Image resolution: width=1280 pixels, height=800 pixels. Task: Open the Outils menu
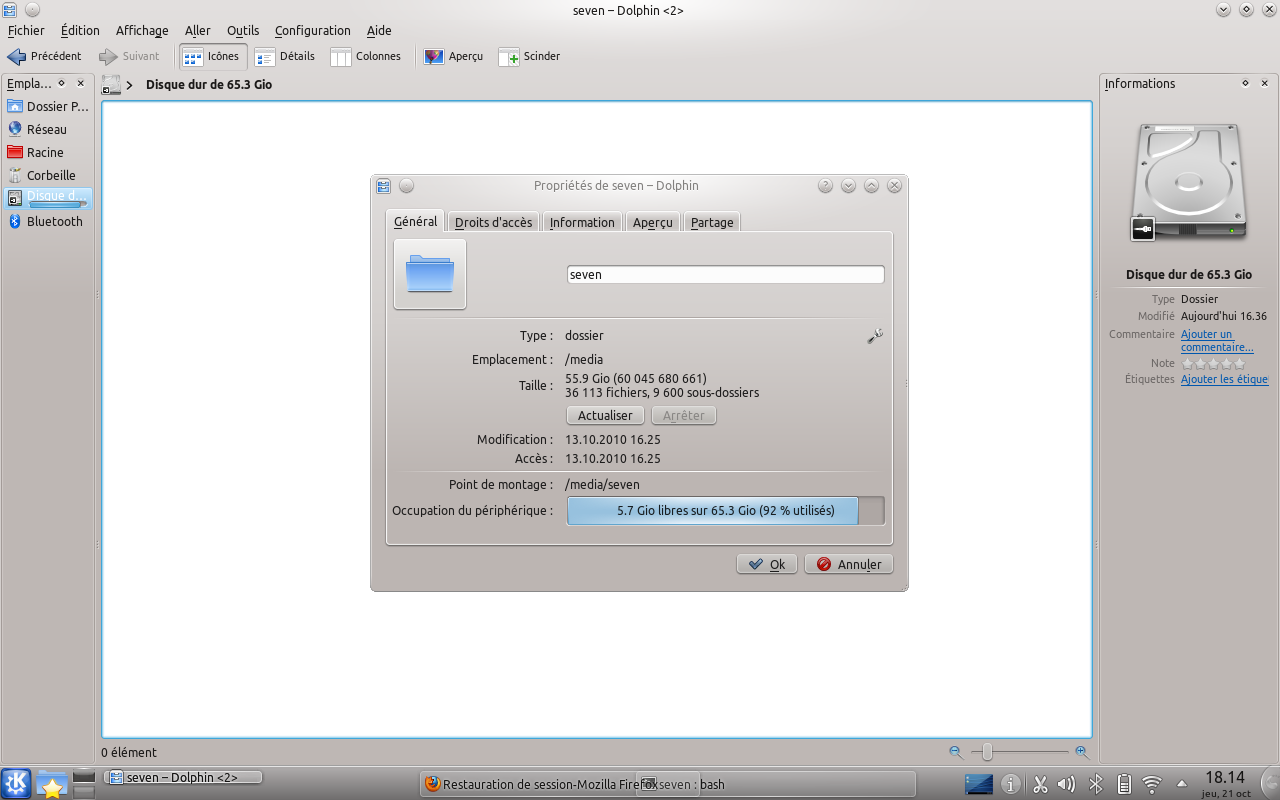(242, 31)
